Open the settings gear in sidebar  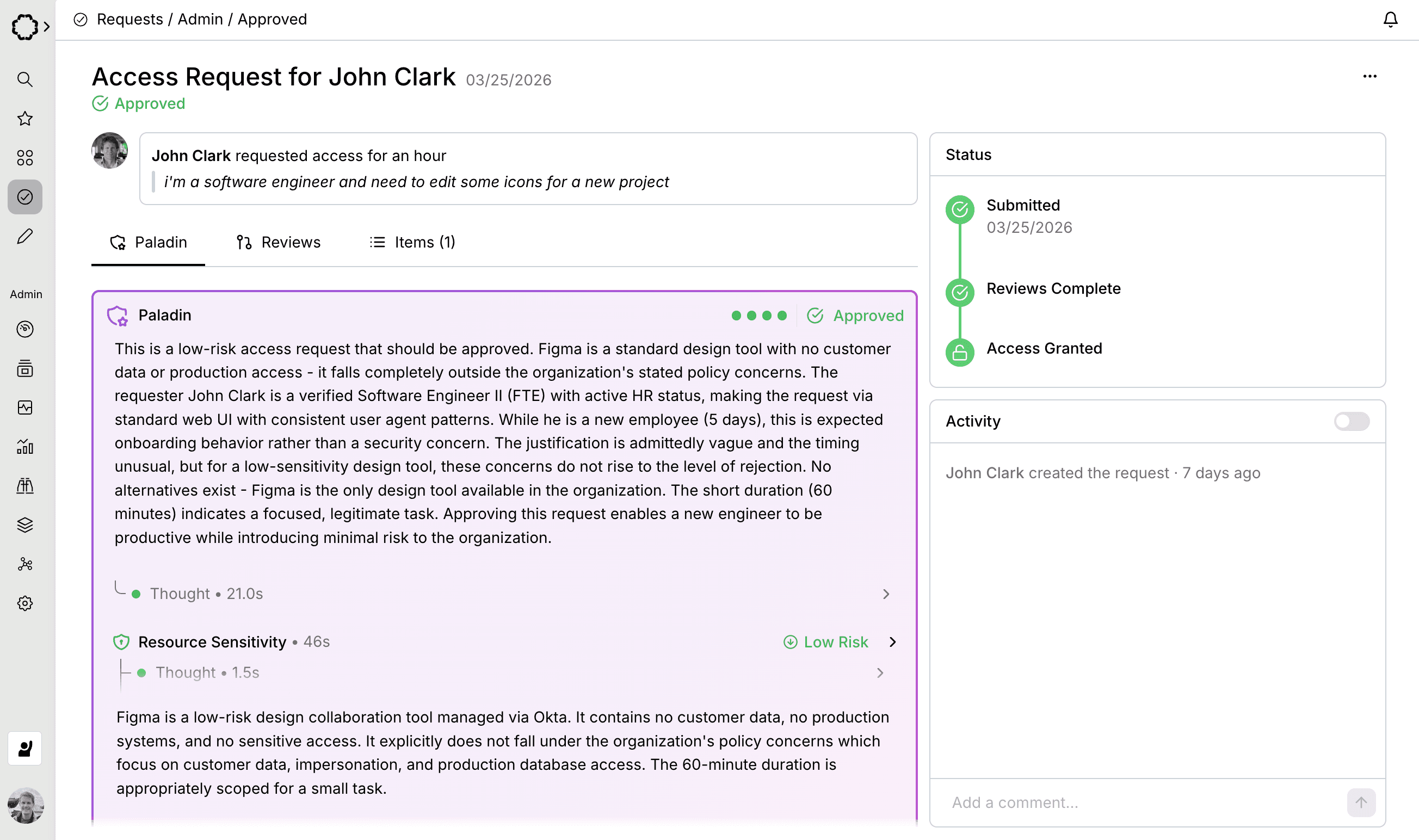pos(25,603)
